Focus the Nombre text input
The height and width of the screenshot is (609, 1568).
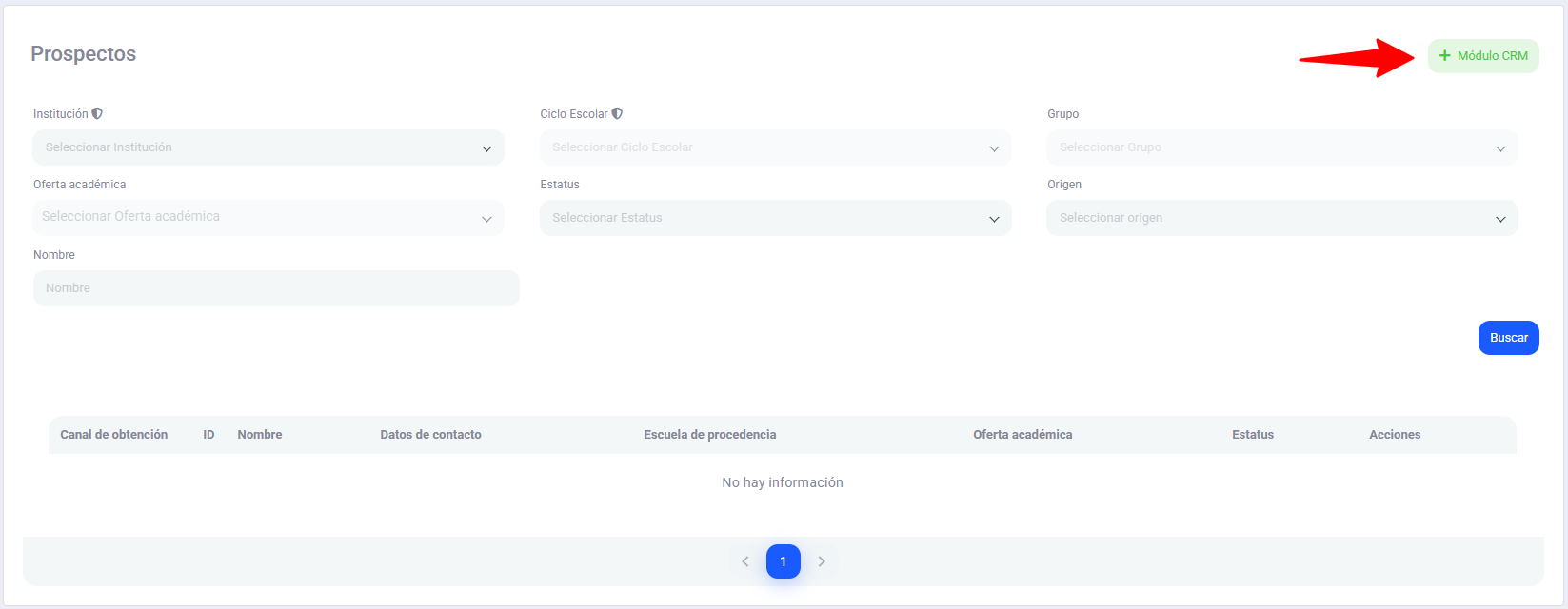click(x=276, y=288)
